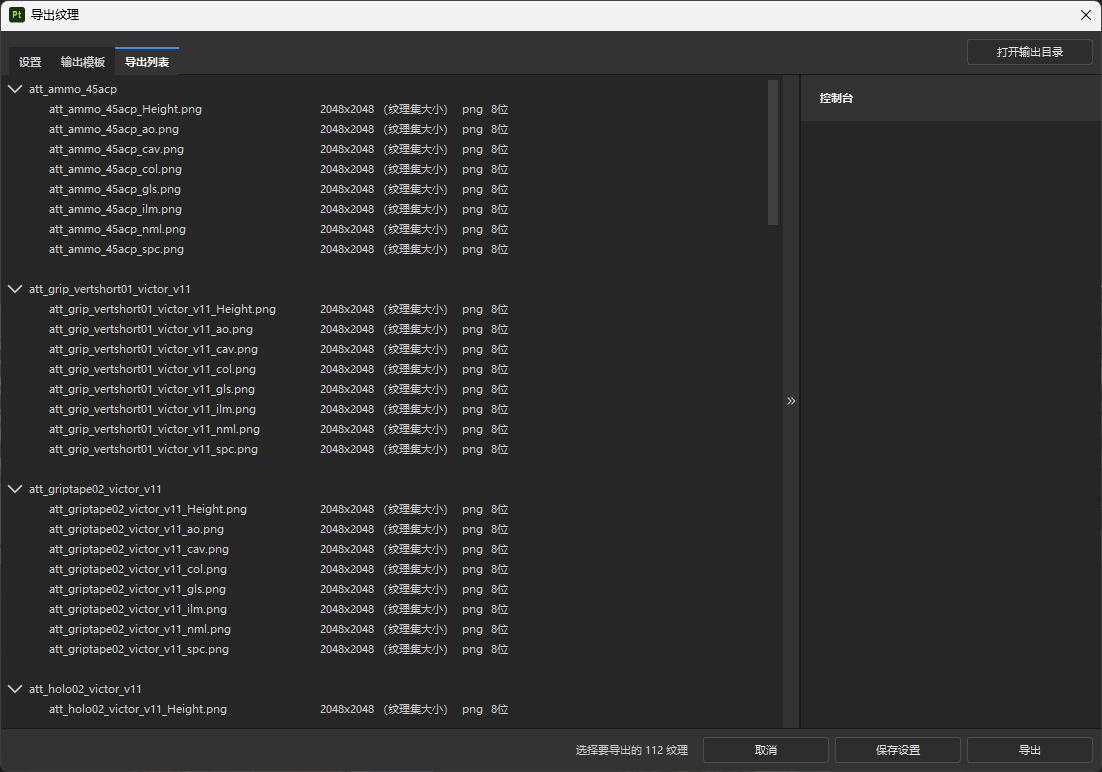
Task: Open the 输出模板 tab
Action: pyautogui.click(x=83, y=62)
